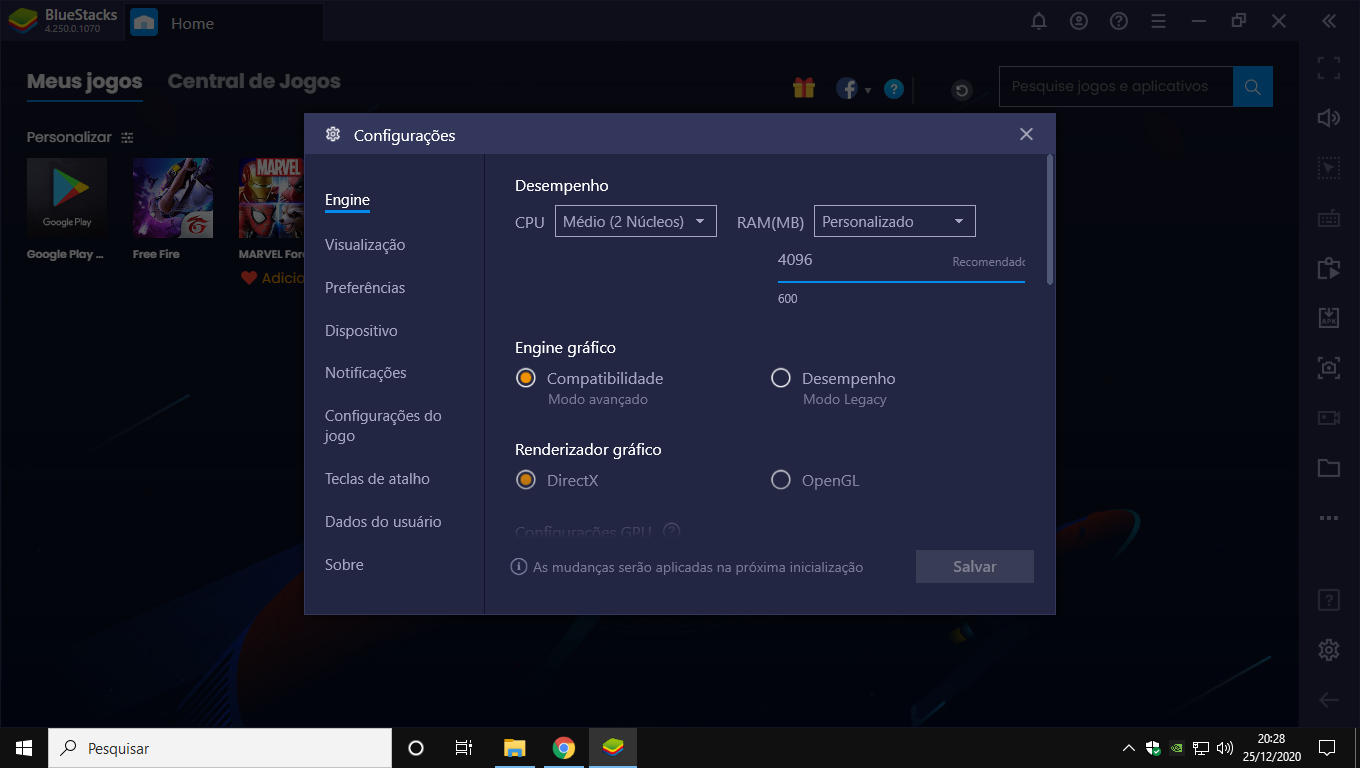Collapse the sidebar with double chevron
This screenshot has height=768, width=1360.
1328,21
